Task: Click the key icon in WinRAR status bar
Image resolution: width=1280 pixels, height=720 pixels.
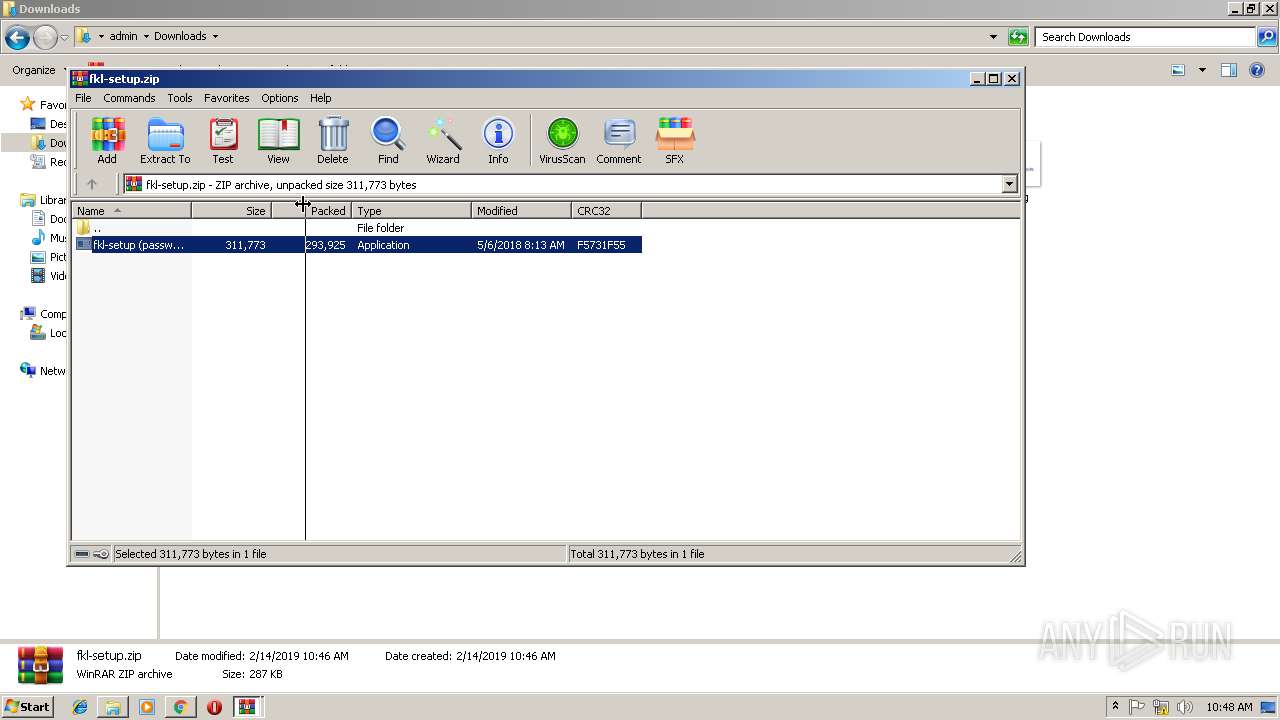Action: [101, 554]
